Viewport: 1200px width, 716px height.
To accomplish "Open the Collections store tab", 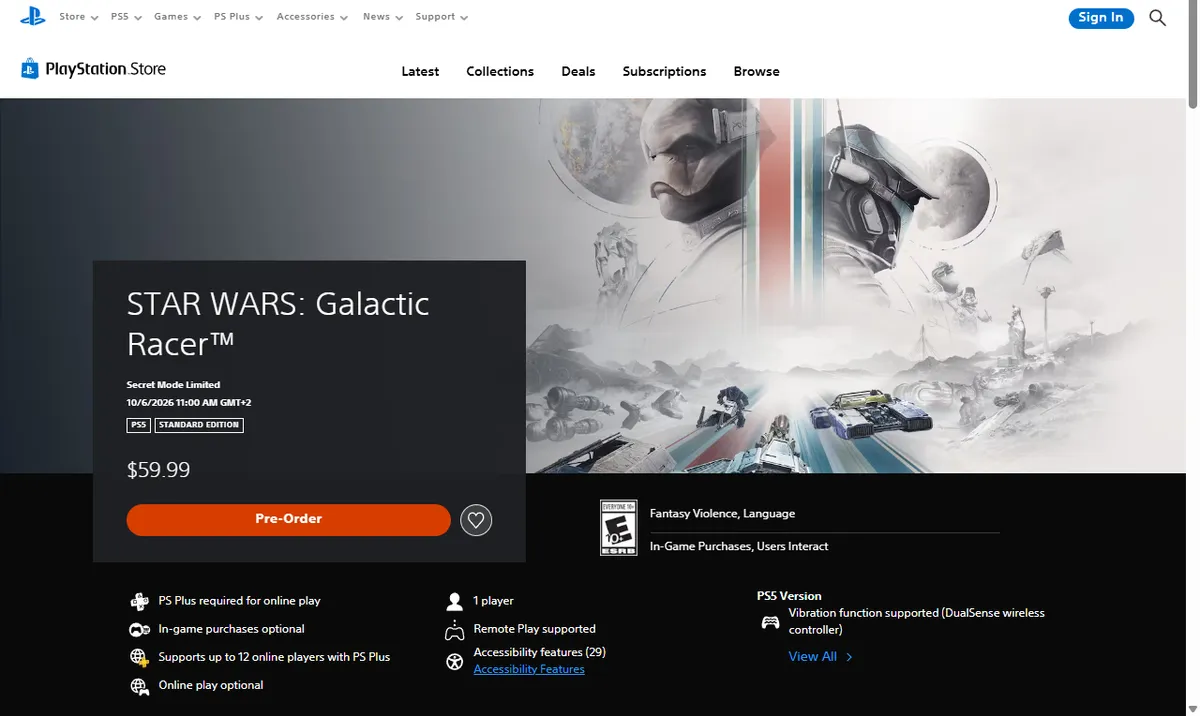I will click(500, 71).
